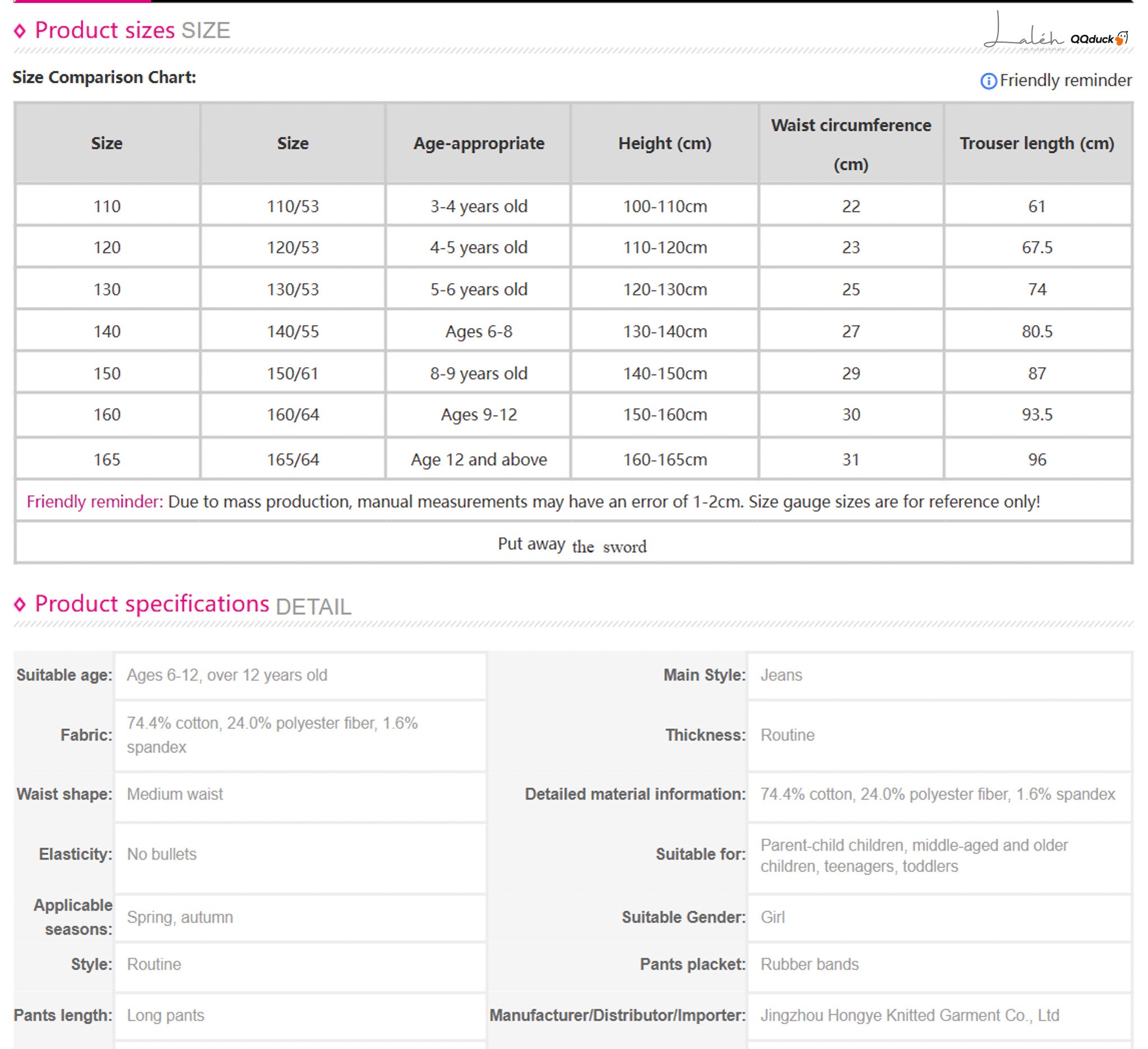
Task: Click the "Suitable age:" label
Action: 64,675
